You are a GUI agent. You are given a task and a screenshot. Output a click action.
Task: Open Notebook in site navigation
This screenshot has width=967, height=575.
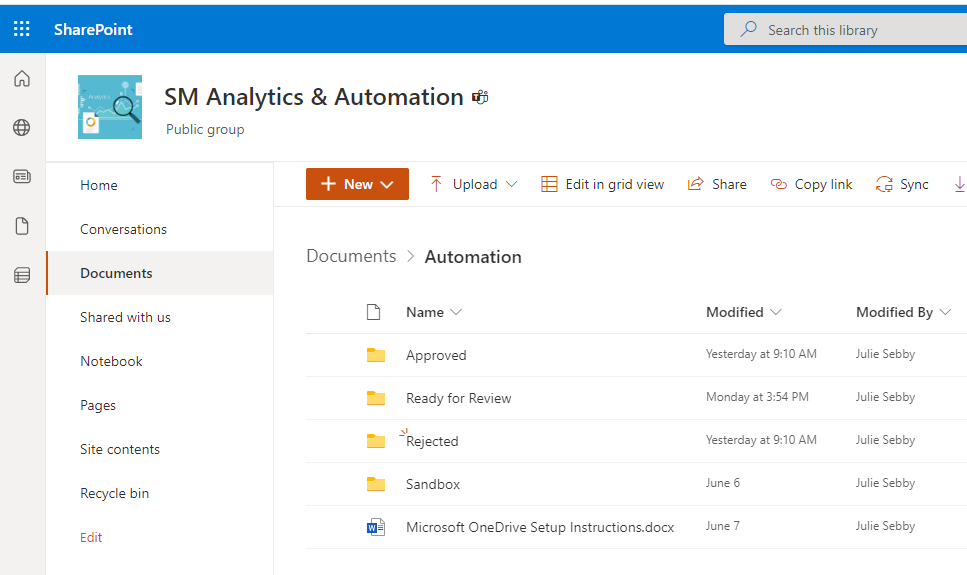coord(111,362)
